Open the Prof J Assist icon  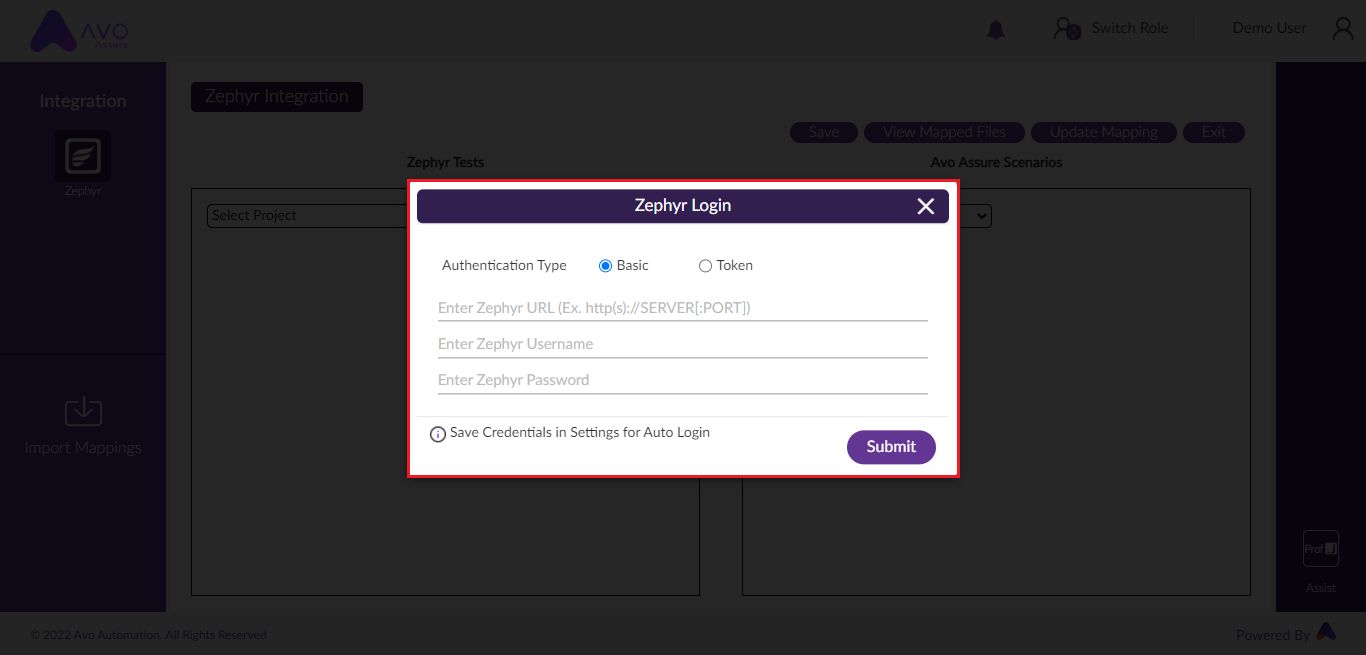click(x=1321, y=549)
